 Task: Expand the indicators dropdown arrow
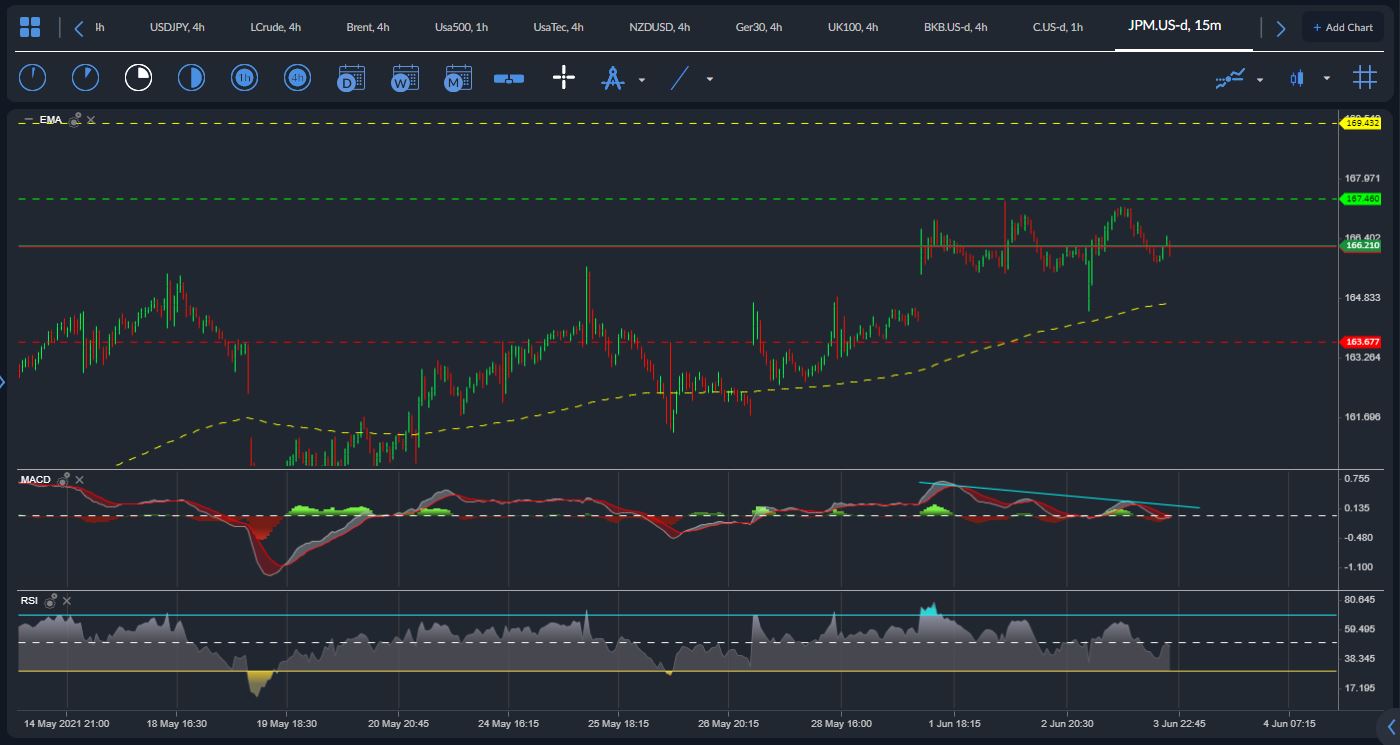pyautogui.click(x=1260, y=79)
